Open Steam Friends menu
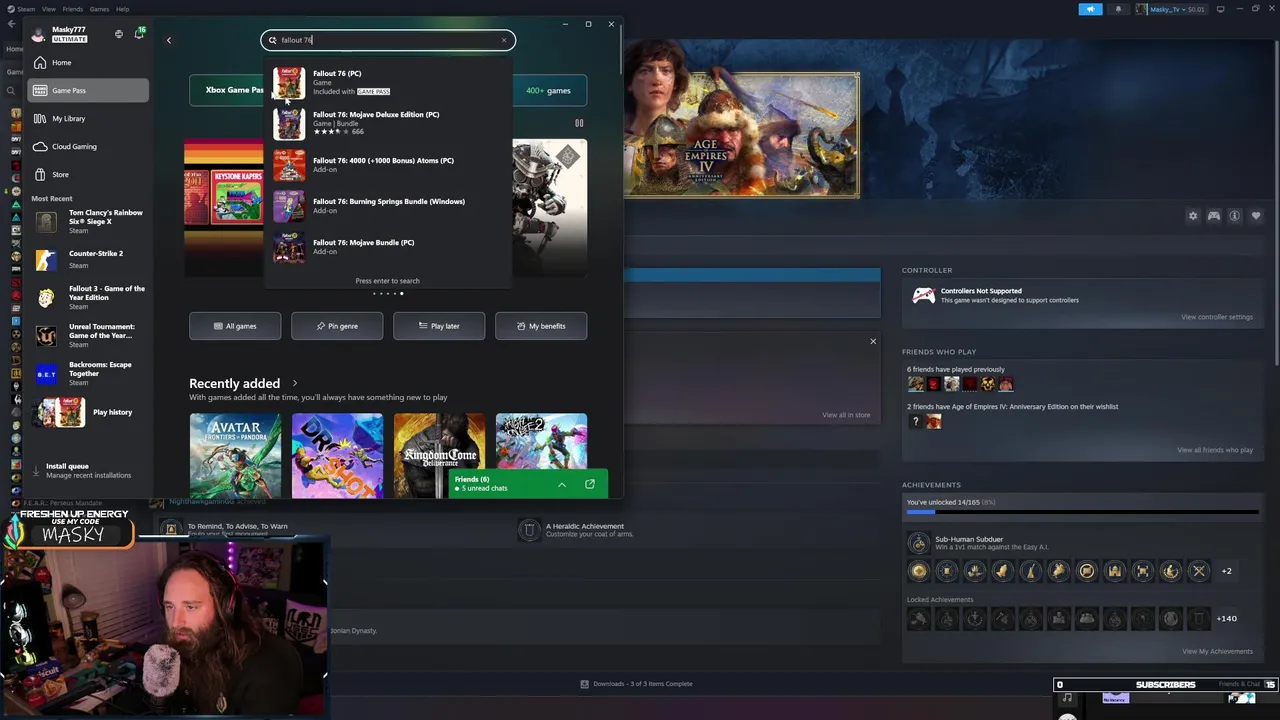Viewport: 1280px width, 720px height. [73, 9]
